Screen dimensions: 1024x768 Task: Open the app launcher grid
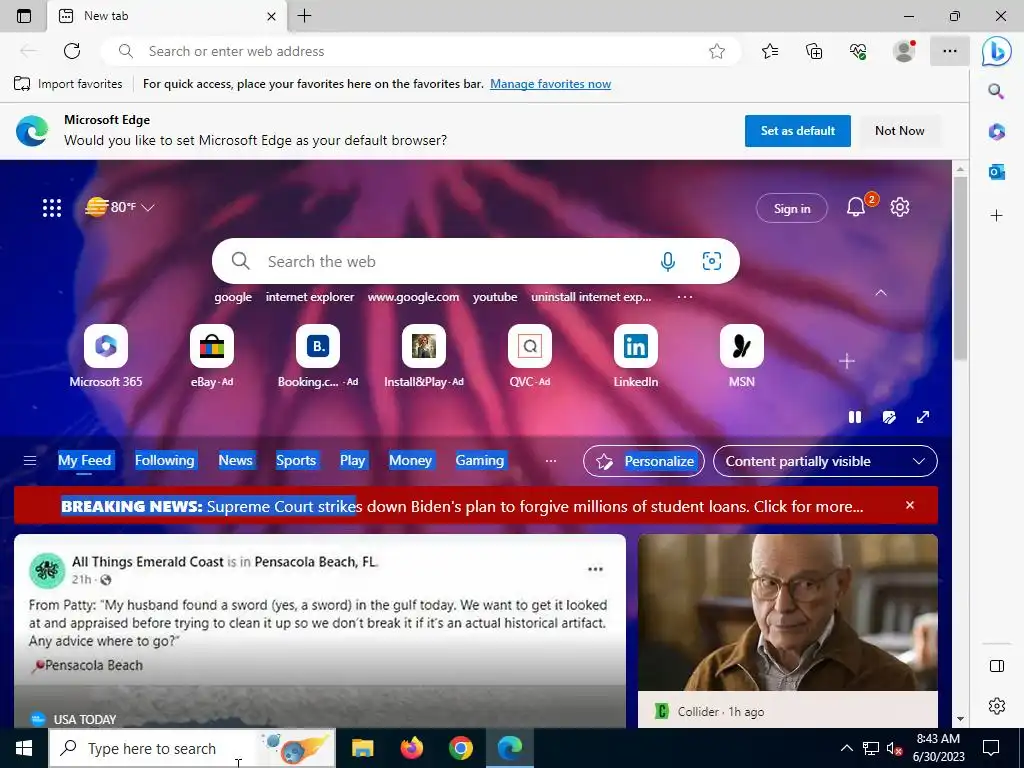[52, 208]
